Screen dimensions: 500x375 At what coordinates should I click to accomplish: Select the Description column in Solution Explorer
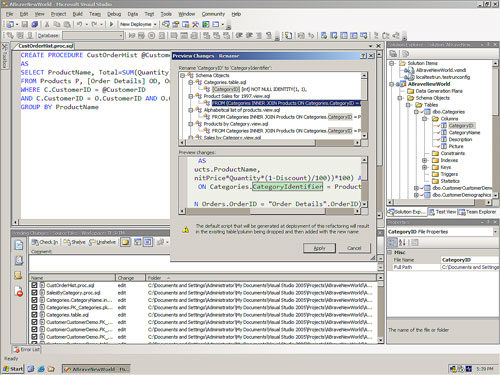point(460,139)
